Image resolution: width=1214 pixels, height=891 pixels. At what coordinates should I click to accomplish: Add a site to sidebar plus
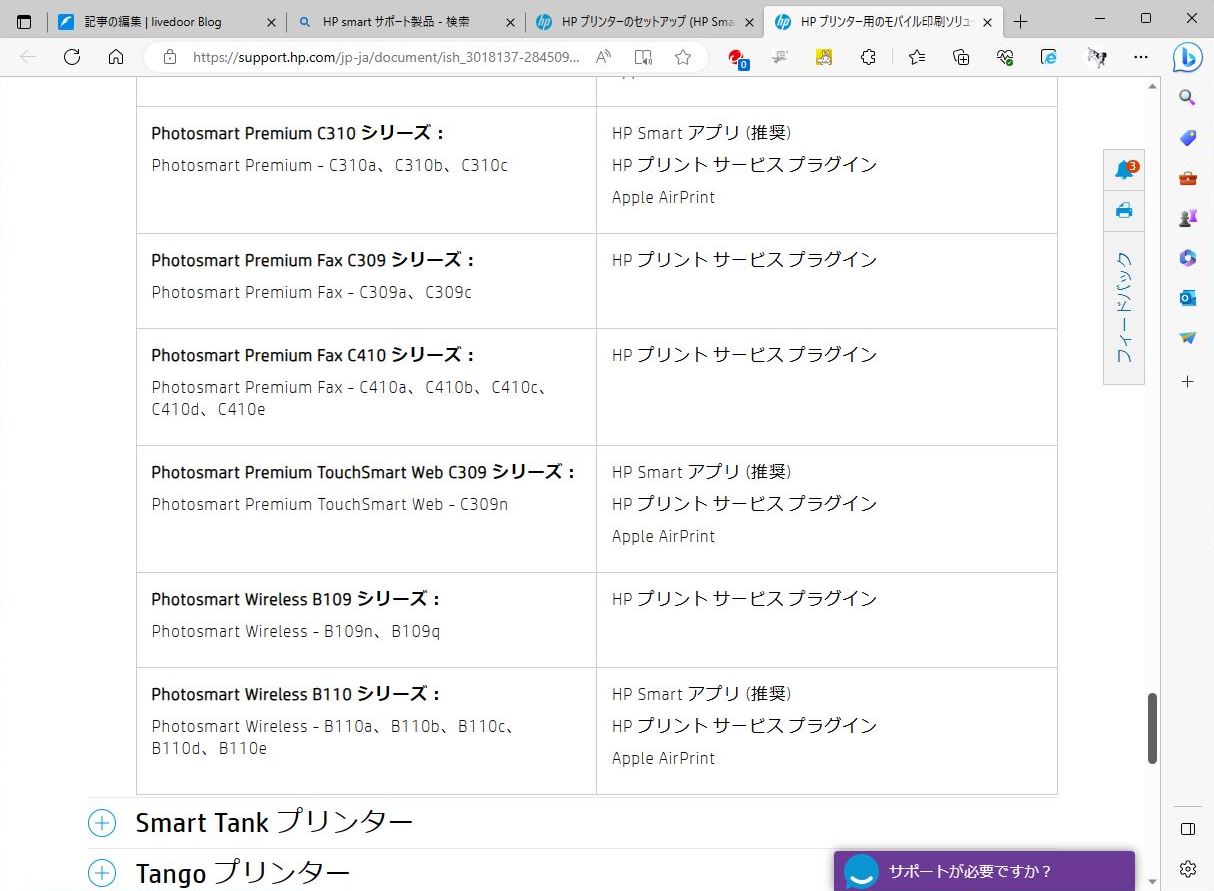(1188, 381)
